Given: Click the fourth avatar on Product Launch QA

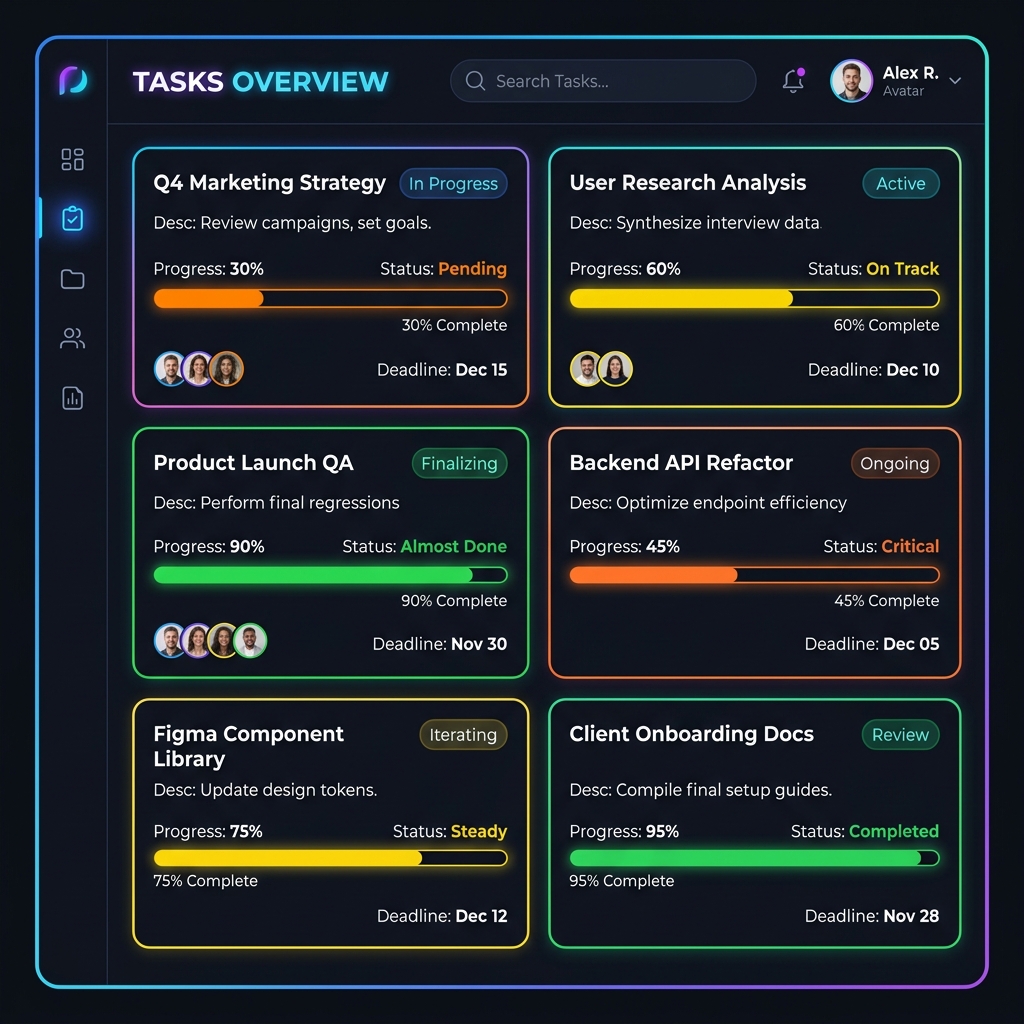Looking at the screenshot, I should (250, 640).
